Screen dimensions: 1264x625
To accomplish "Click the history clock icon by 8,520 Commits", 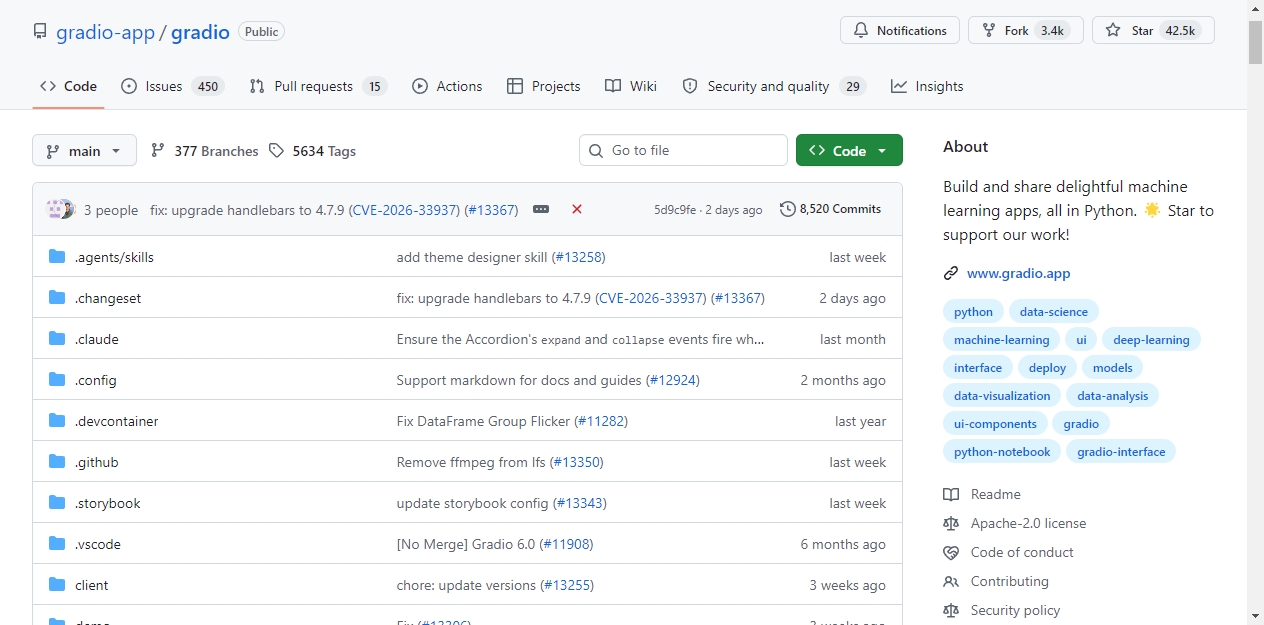I will (788, 209).
